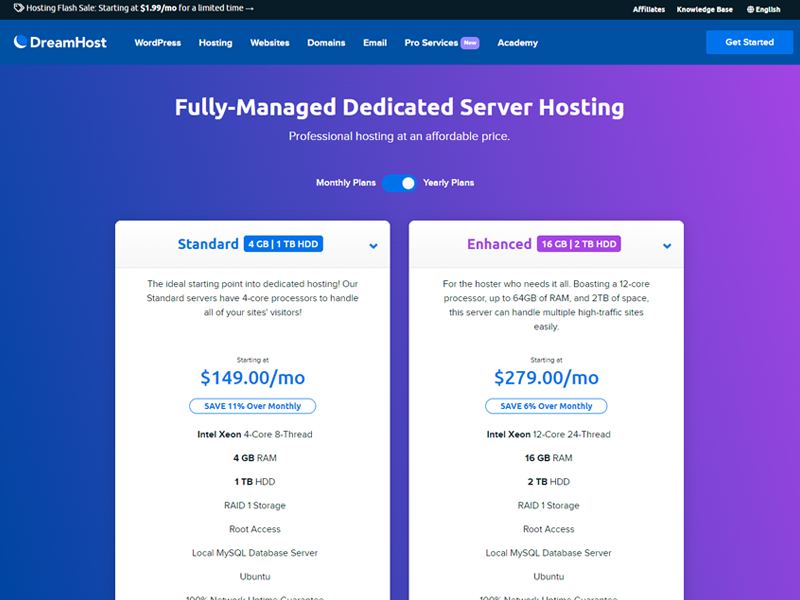Click the $279.00/mo price
Screen dimensions: 800x600
546,378
